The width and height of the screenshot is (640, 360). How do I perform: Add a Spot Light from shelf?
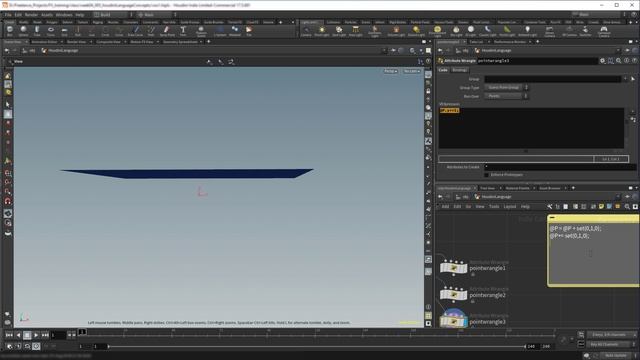(x=339, y=31)
